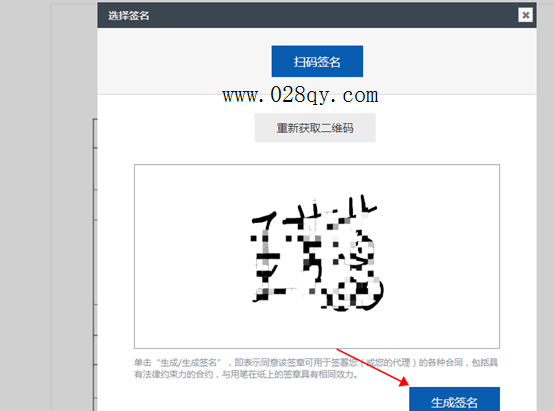Click the red arrow's head beside 生成签名
The height and width of the screenshot is (411, 554).
(404, 382)
